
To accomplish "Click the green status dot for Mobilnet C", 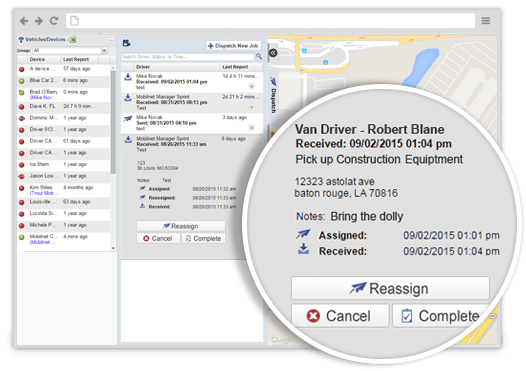I will click(22, 237).
